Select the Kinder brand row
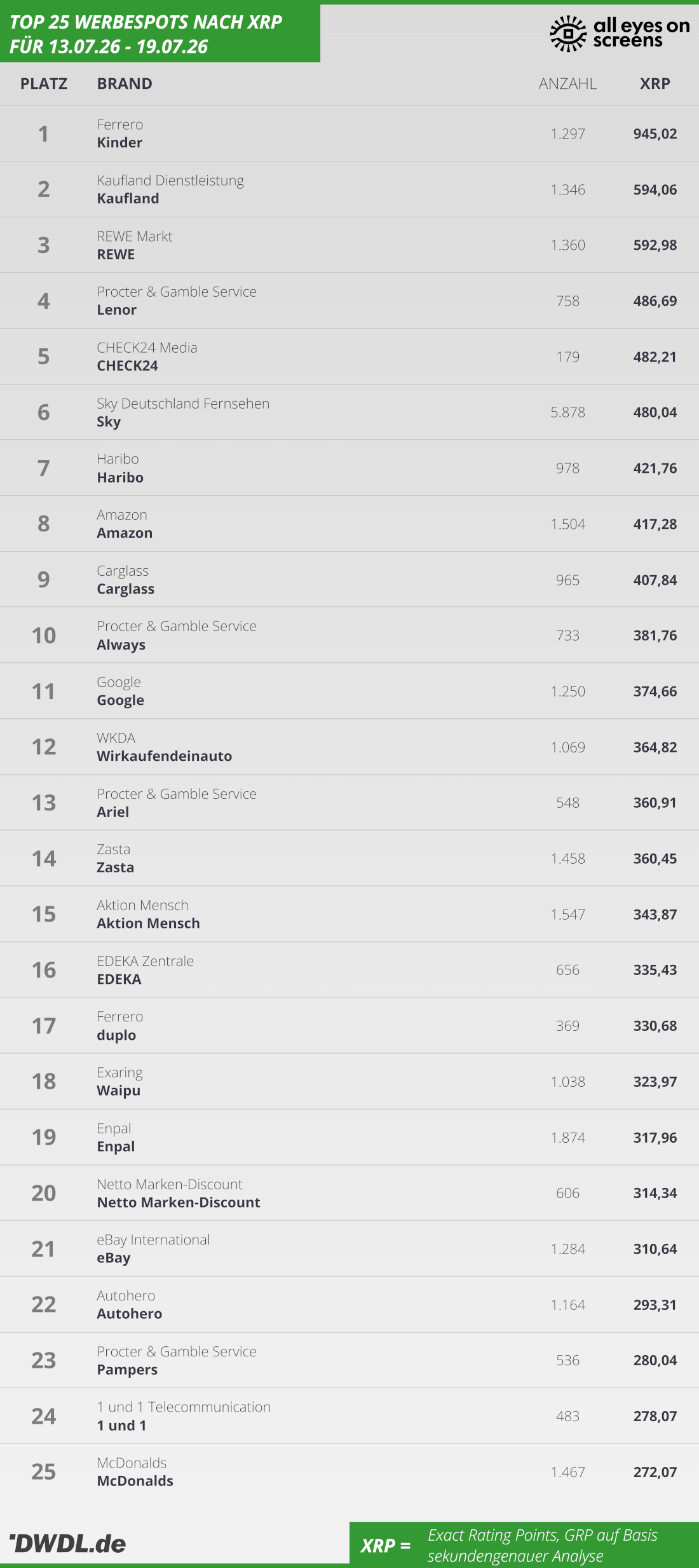The width and height of the screenshot is (699, 1568). click(x=349, y=133)
